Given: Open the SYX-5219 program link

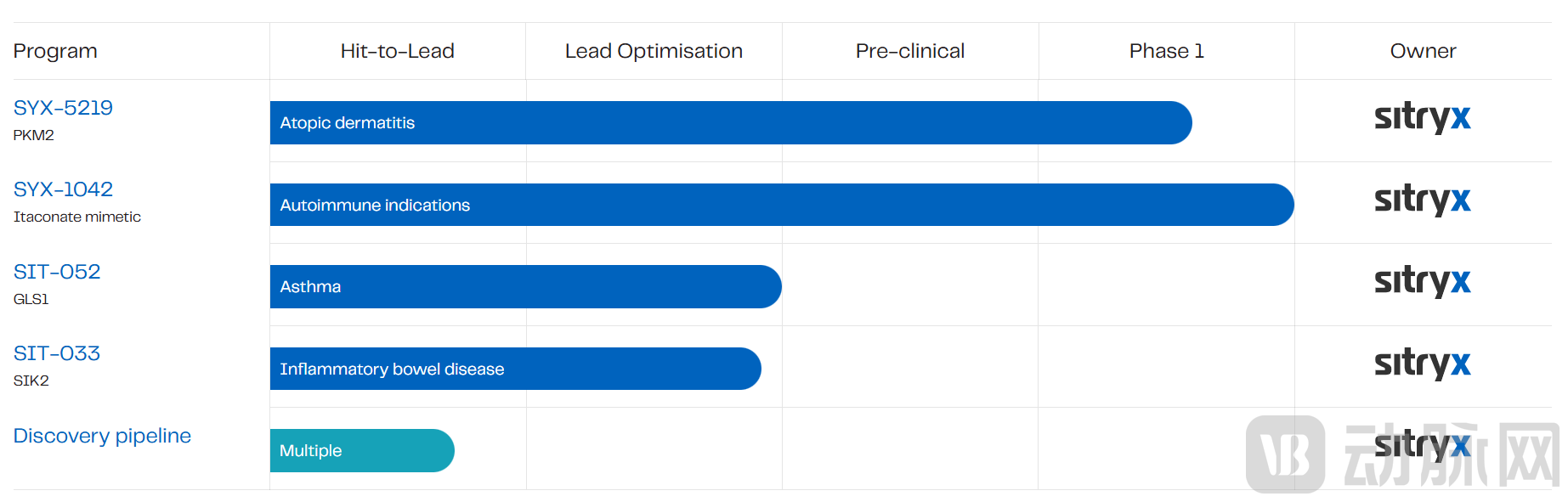Looking at the screenshot, I should [63, 108].
